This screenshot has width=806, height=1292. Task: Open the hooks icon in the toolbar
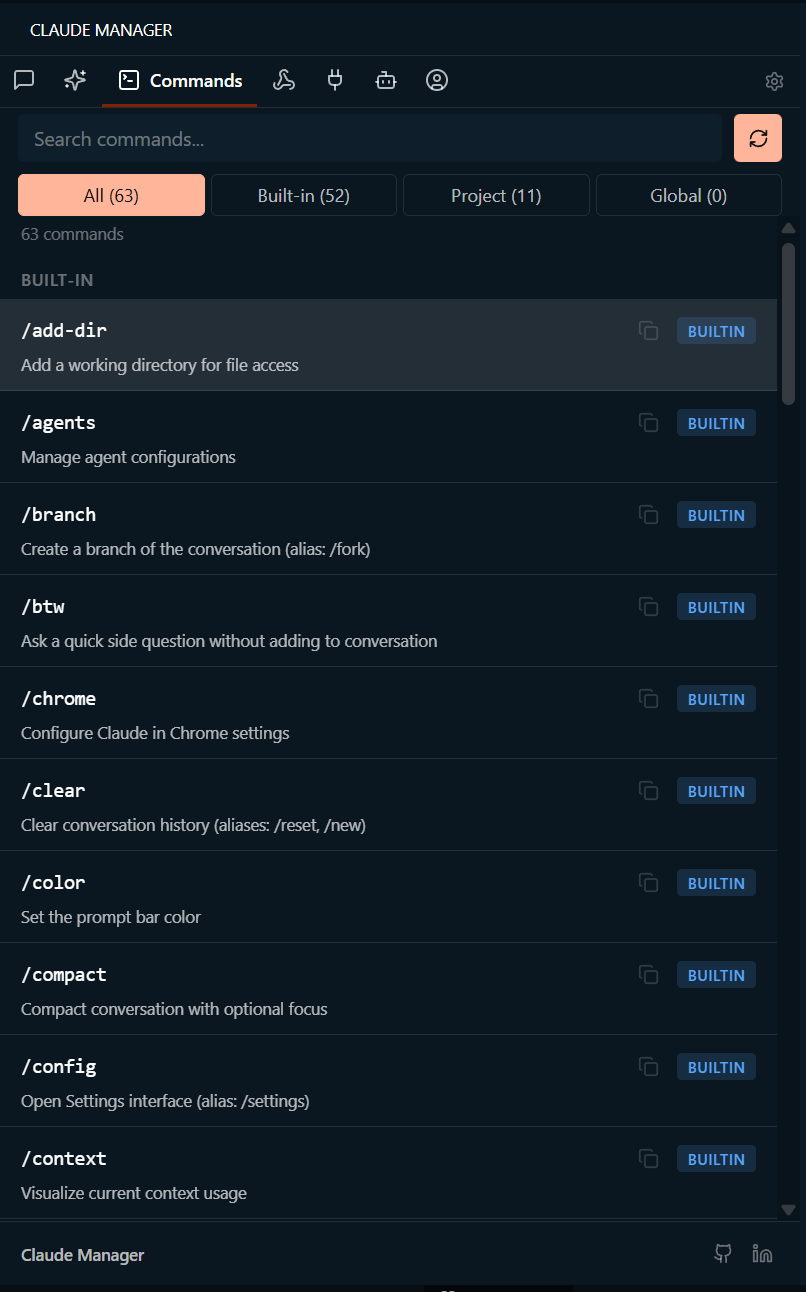point(284,80)
